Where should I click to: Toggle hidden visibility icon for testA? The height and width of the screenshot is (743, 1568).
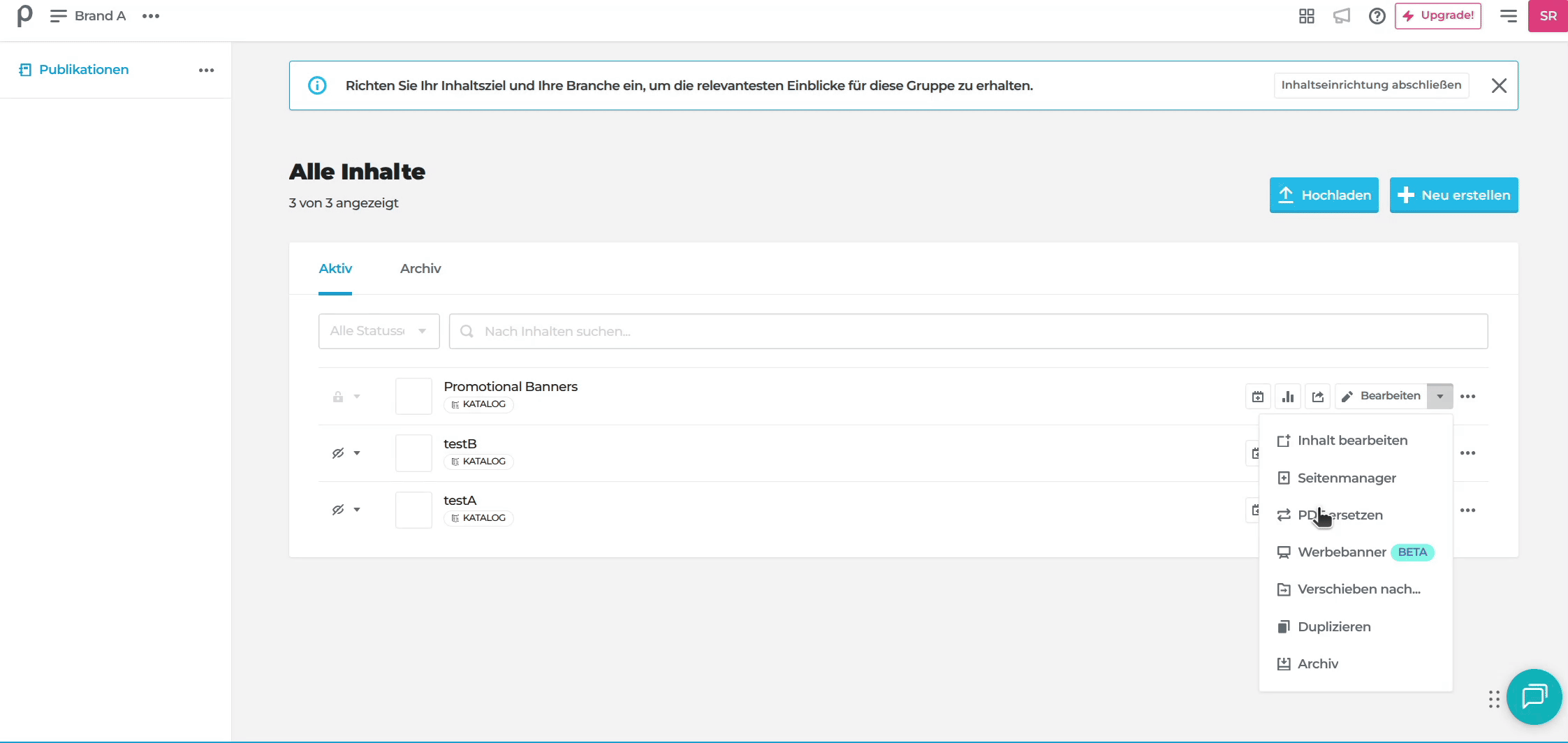pyautogui.click(x=338, y=510)
